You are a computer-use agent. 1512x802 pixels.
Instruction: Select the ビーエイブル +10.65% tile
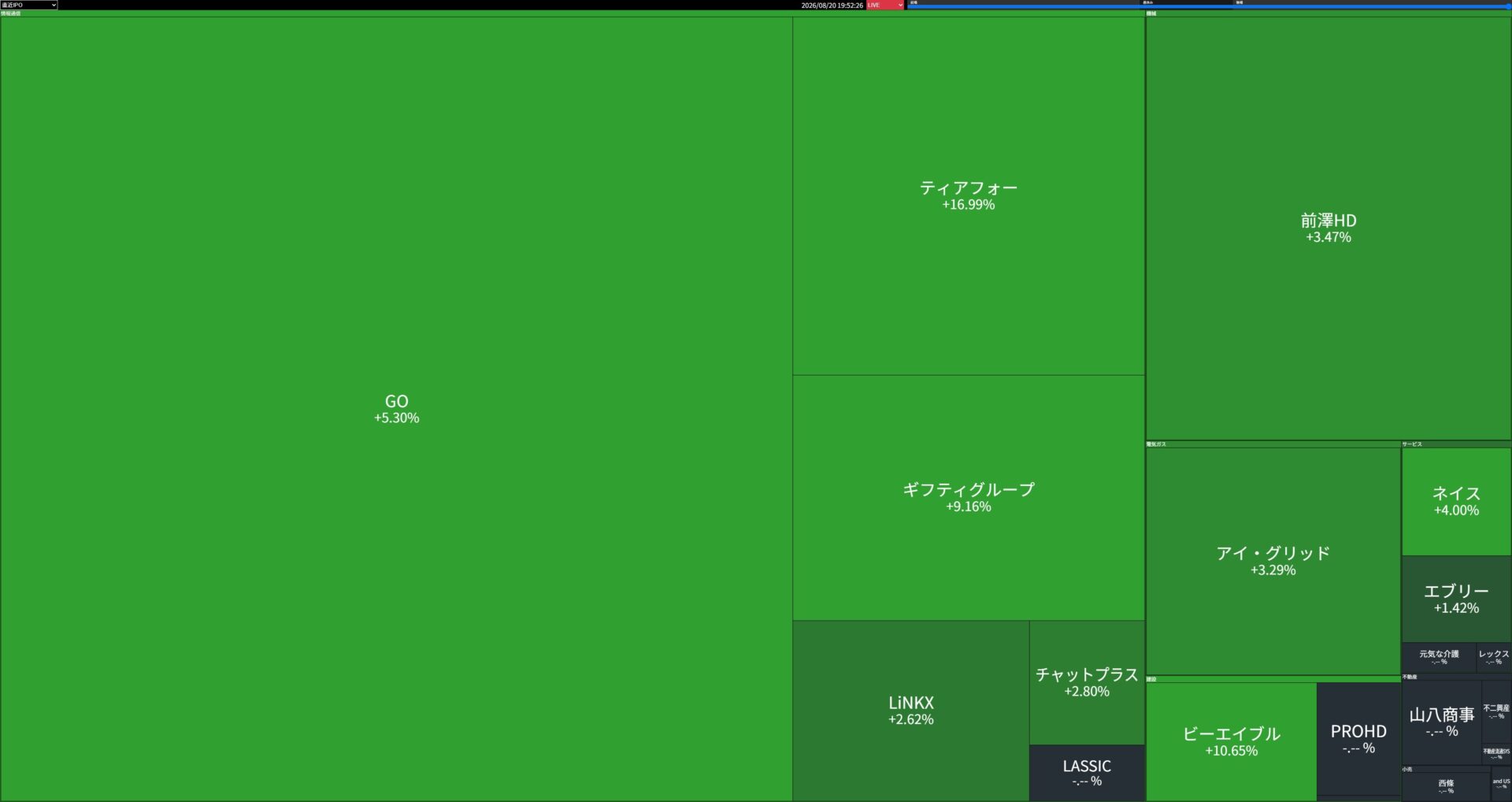tap(1232, 741)
